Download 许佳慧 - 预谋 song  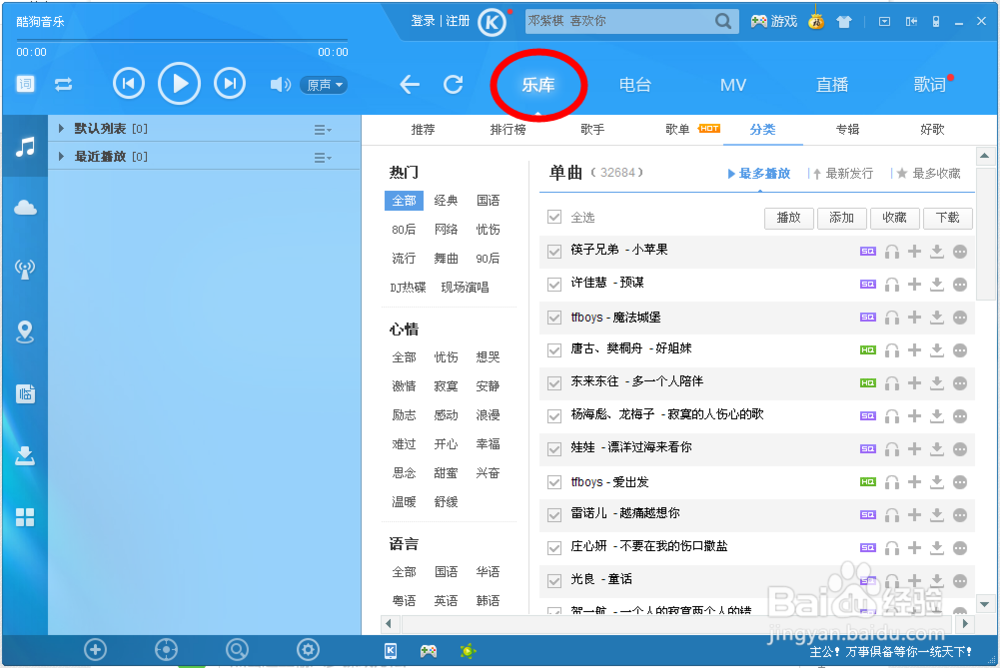[x=936, y=284]
